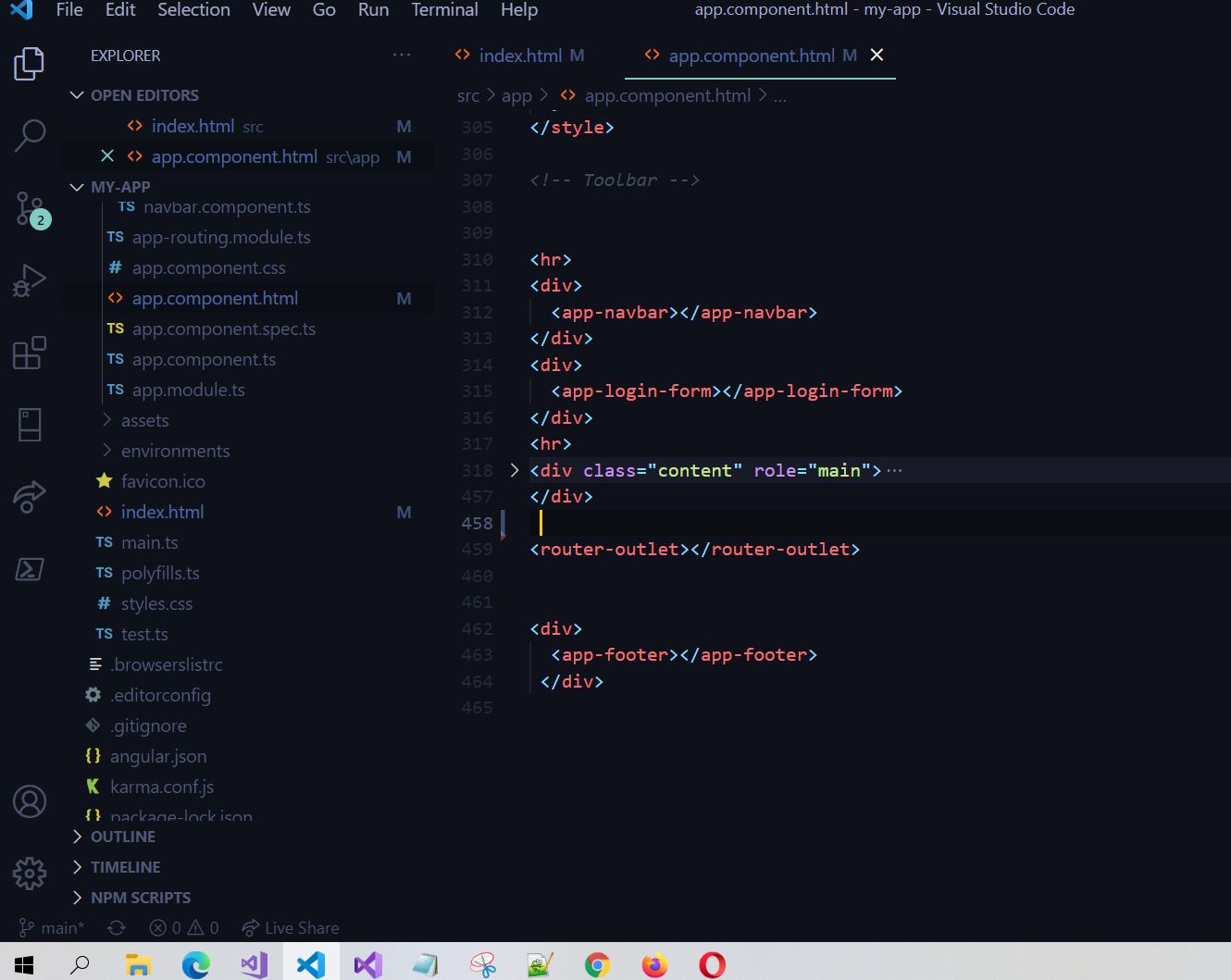Open the Extensions view

30,353
